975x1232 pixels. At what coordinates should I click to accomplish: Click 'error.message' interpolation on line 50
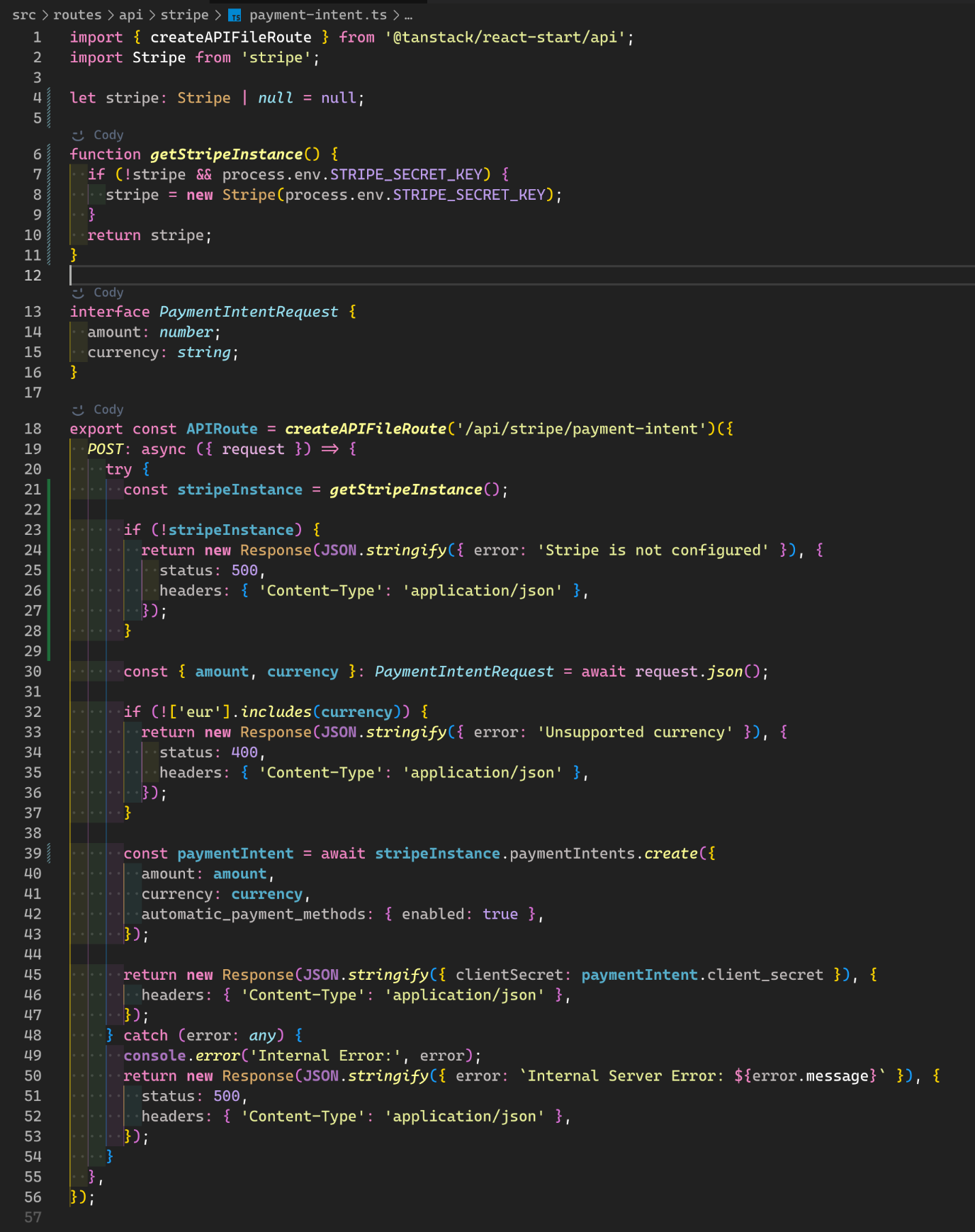click(x=810, y=1076)
